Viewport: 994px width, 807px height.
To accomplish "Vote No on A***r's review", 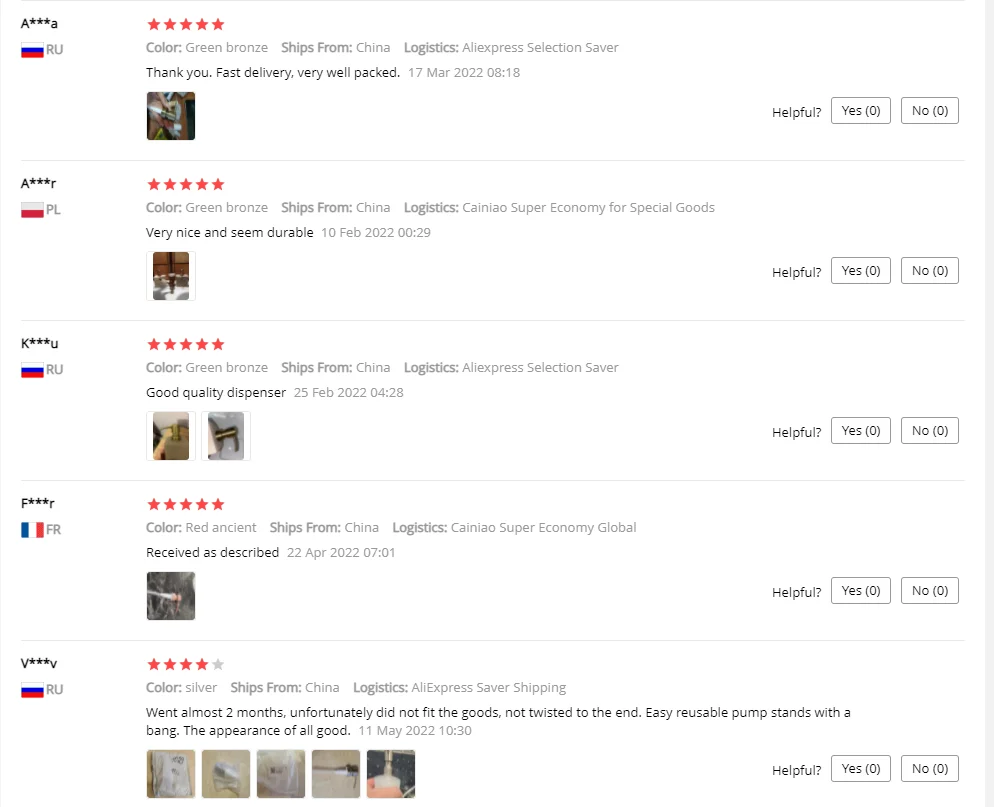I will [929, 271].
